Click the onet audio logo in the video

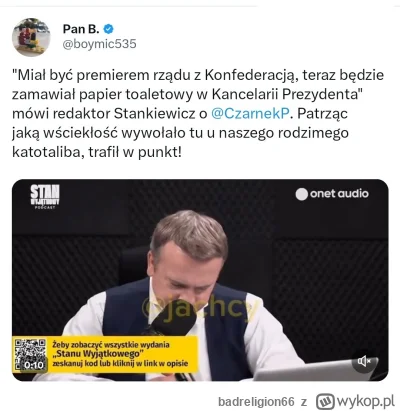(x=332, y=194)
